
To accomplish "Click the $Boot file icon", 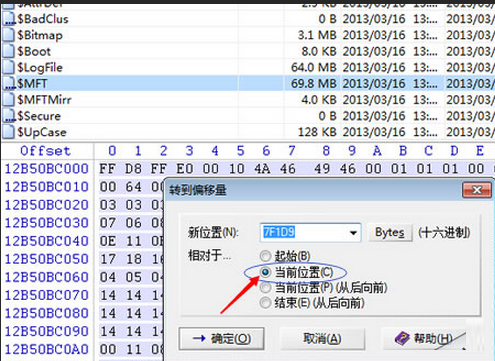I will pyautogui.click(x=9, y=51).
